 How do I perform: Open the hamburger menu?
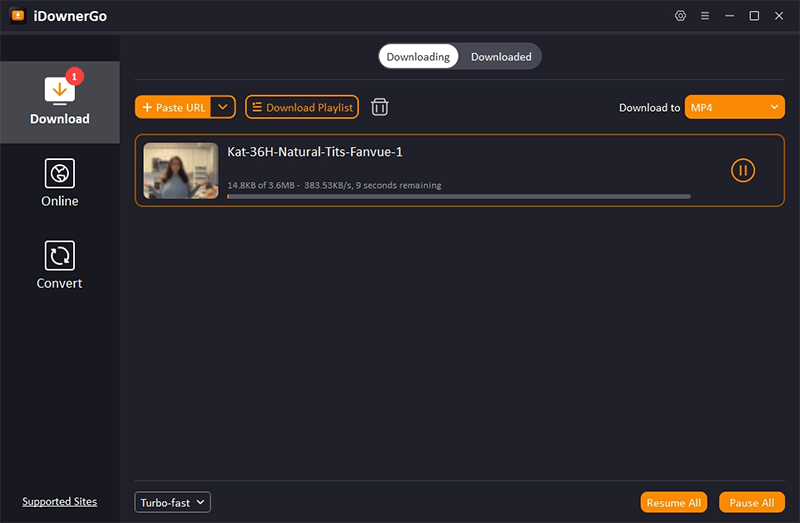(705, 16)
